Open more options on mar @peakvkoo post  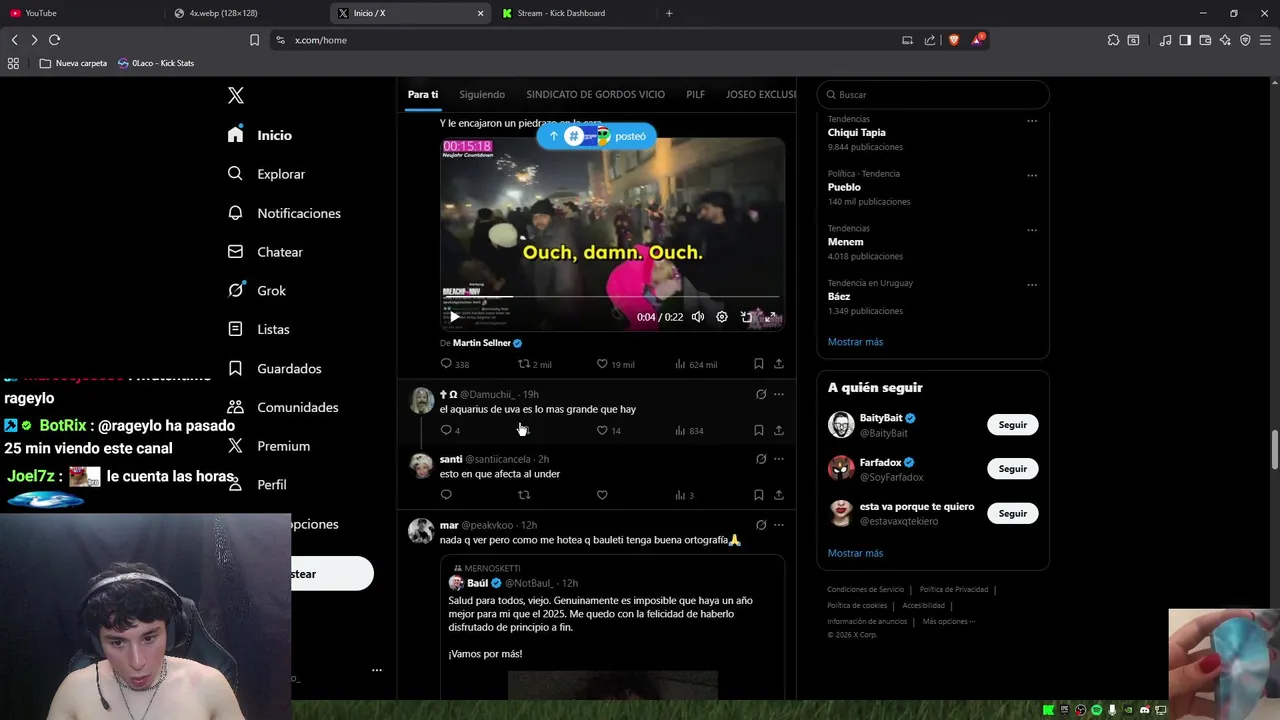tap(779, 525)
